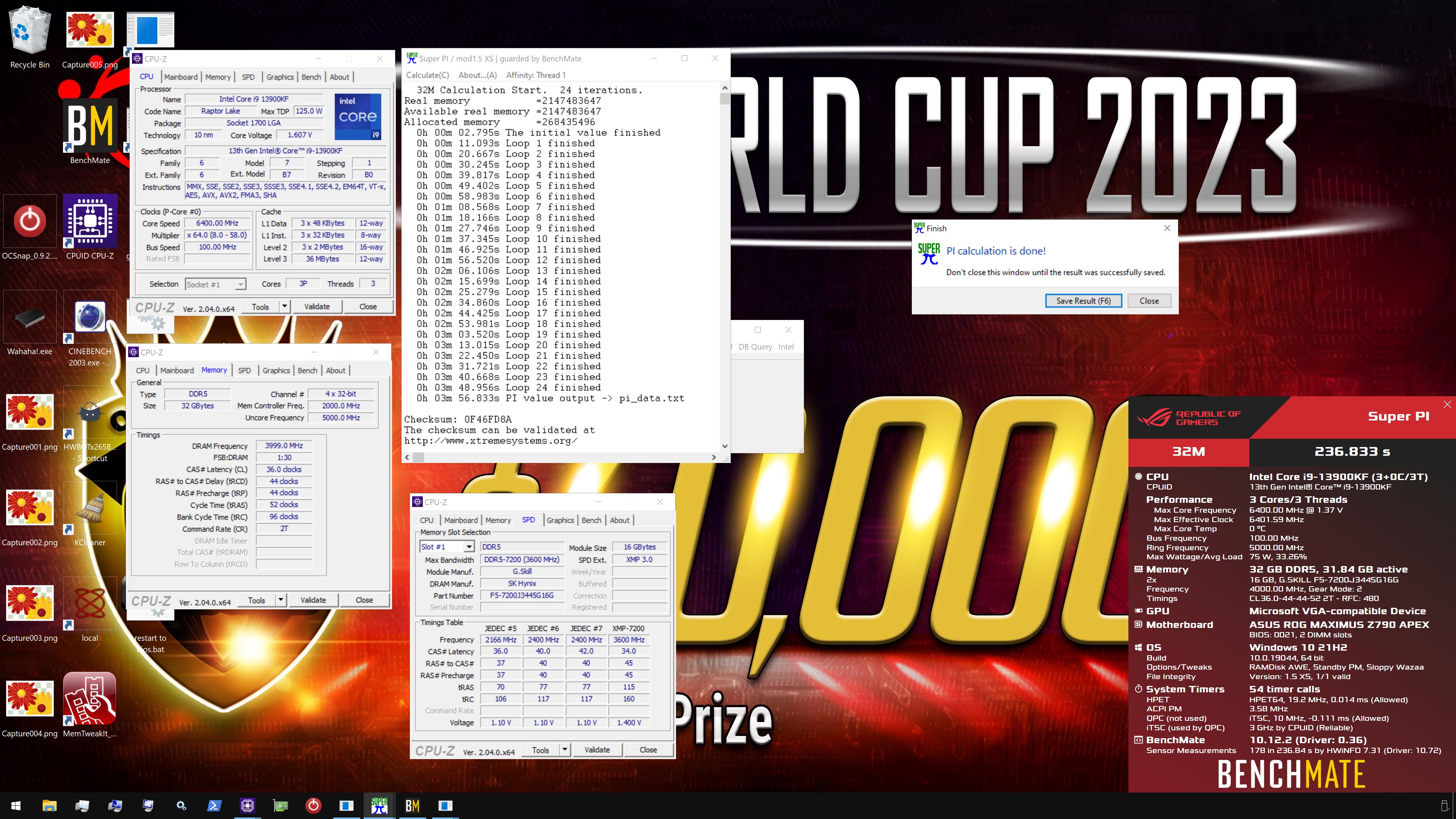
Task: Switch to CPU-Z via its taskbar icon
Action: coord(247,805)
